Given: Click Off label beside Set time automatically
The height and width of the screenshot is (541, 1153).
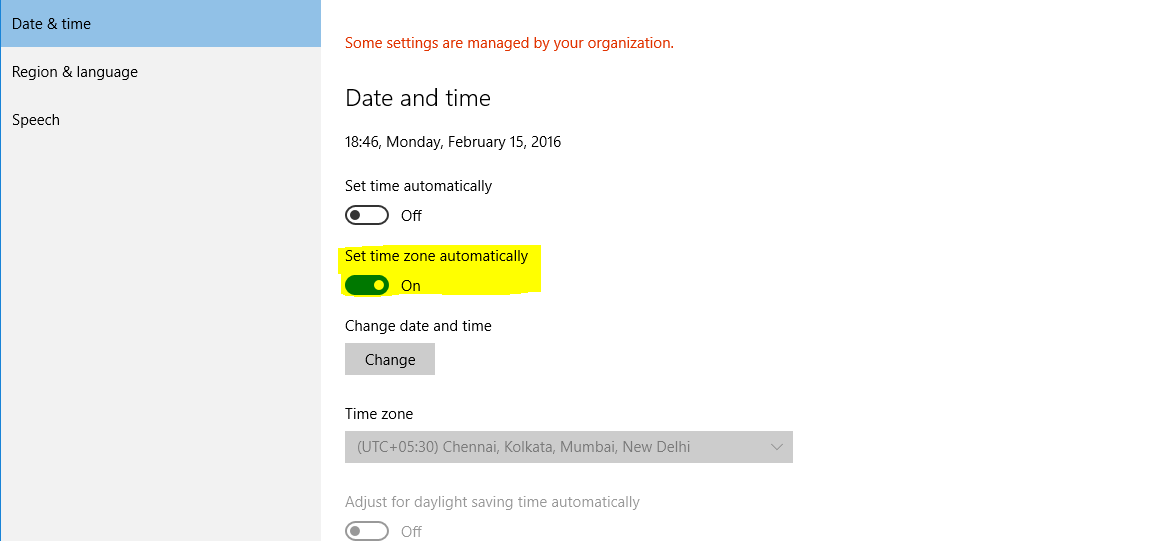Looking at the screenshot, I should [x=411, y=216].
